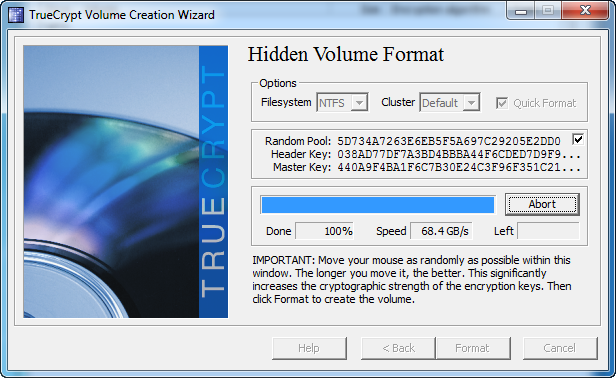This screenshot has height=378, width=616.
Task: Click the TrueCrypt disc artwork image
Action: click(x=125, y=182)
